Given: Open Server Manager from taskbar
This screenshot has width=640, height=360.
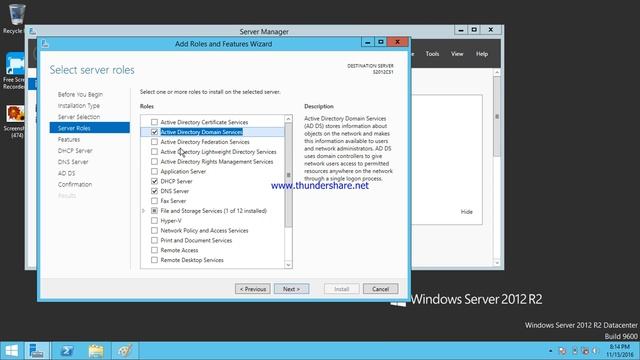Looking at the screenshot, I should (37, 351).
